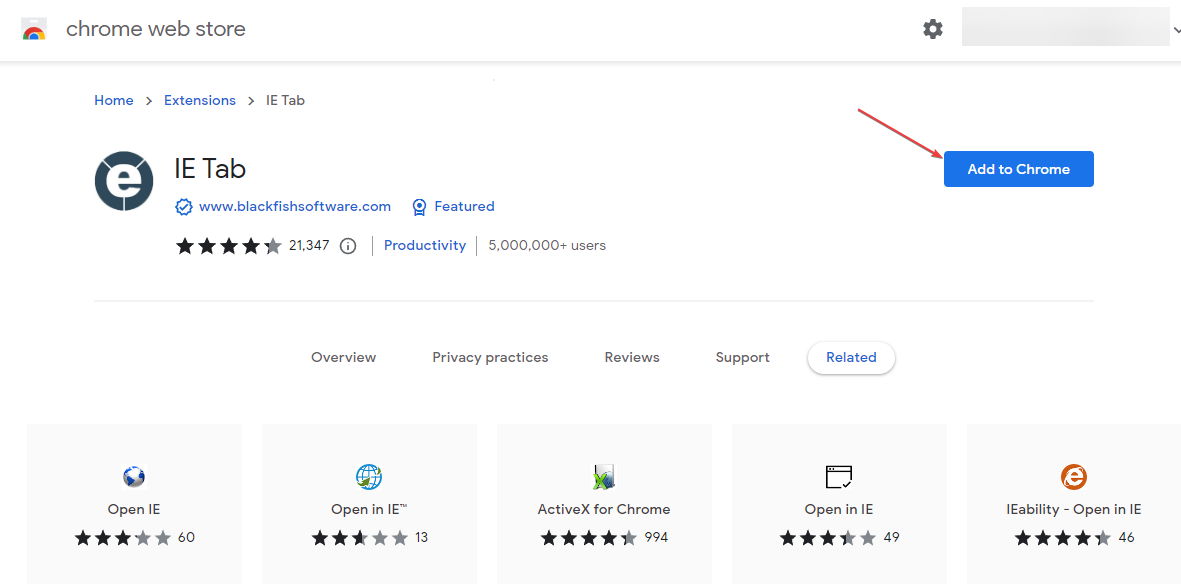Click the 21,347 ratings count
Image resolution: width=1181 pixels, height=585 pixels.
(x=309, y=245)
